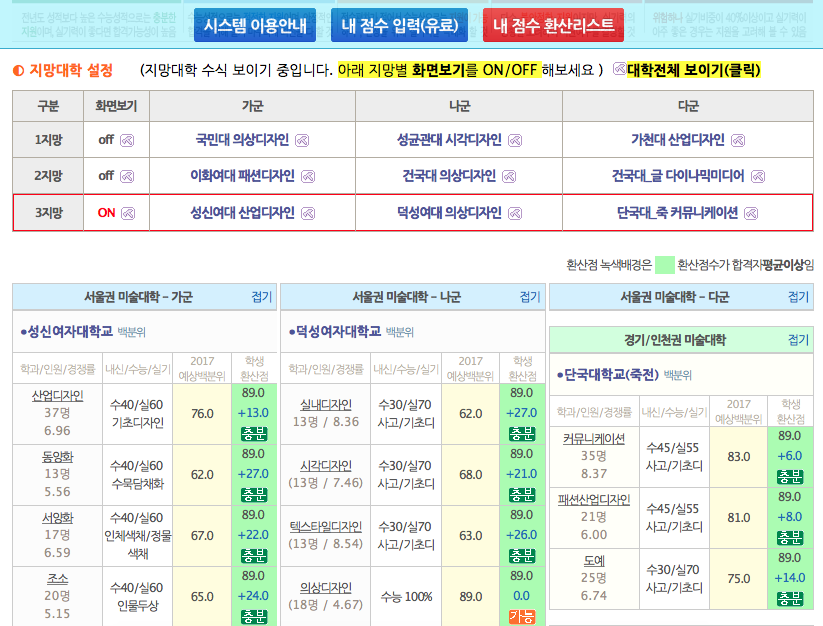Viewport: 823px width, 626px height.
Task: Collapse 서울권 미술대학 - 나군 panel with 접기
Action: point(530,297)
